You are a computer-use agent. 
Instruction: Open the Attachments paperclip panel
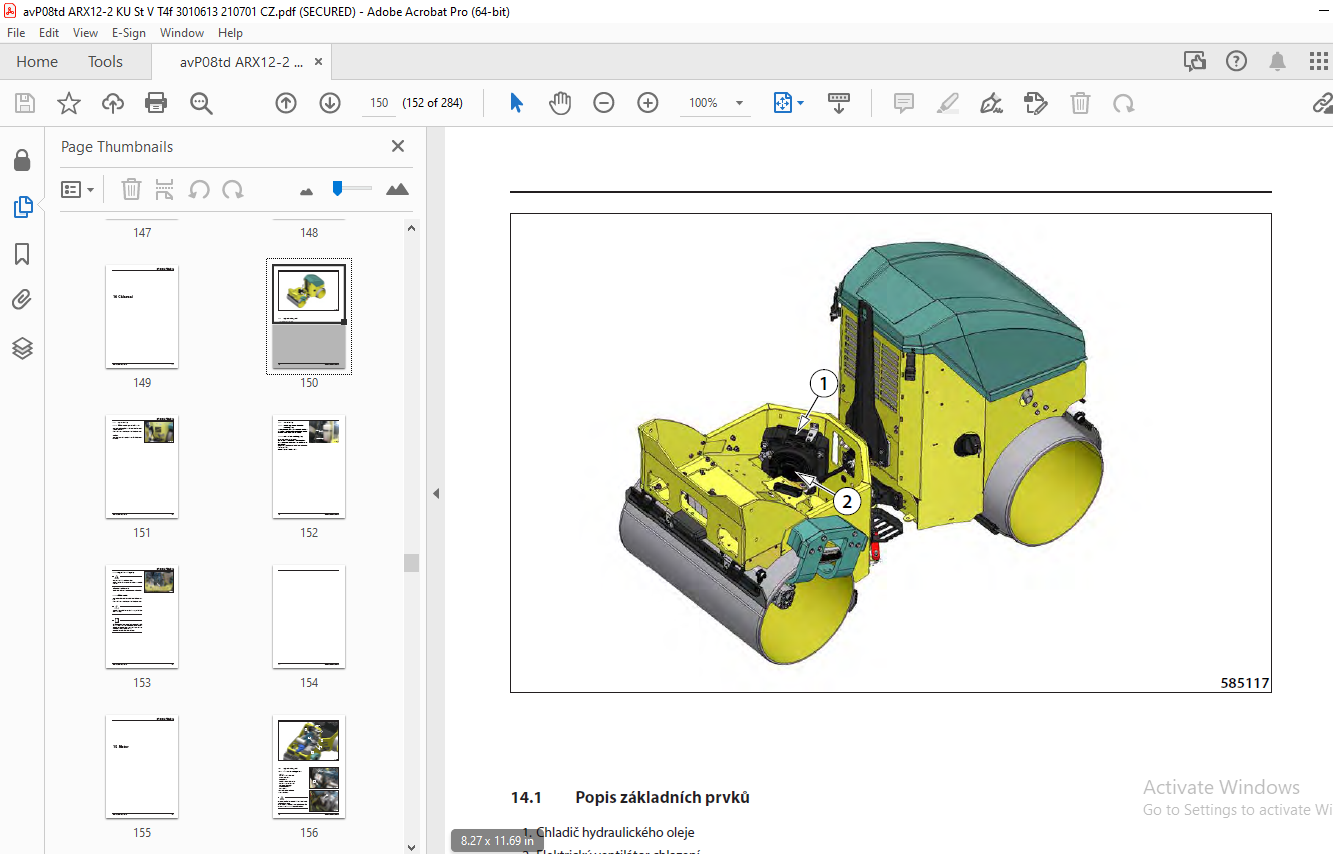click(22, 299)
